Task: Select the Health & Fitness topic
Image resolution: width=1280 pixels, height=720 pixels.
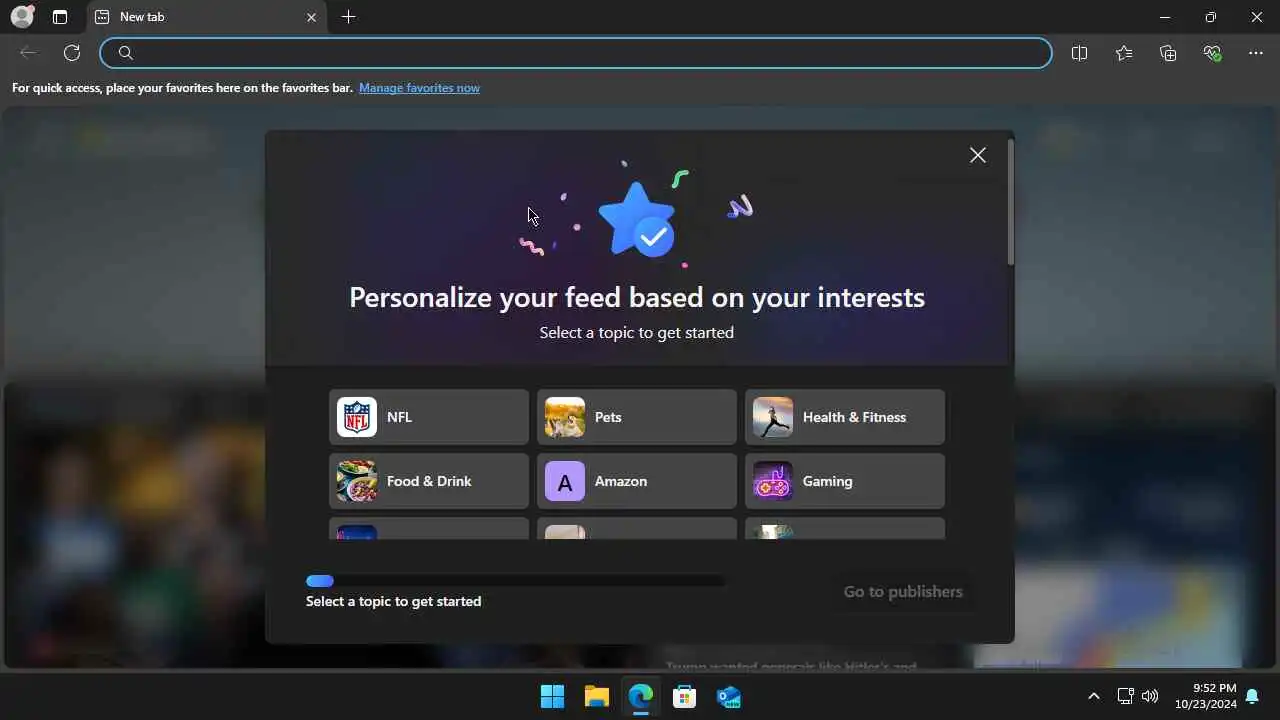Action: [x=845, y=417]
